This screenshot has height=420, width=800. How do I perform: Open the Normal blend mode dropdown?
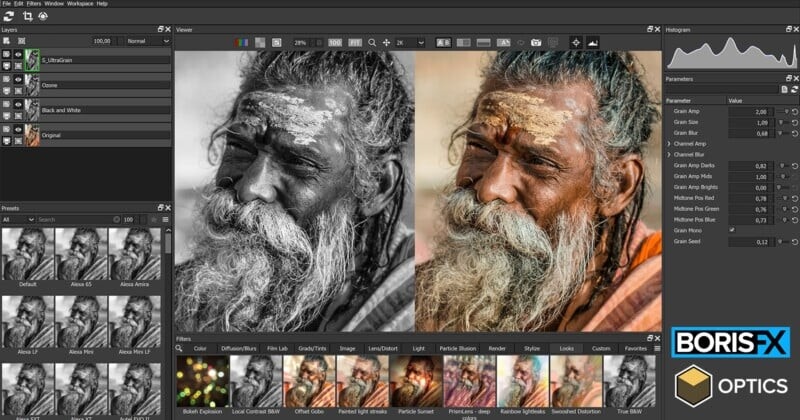[x=148, y=41]
